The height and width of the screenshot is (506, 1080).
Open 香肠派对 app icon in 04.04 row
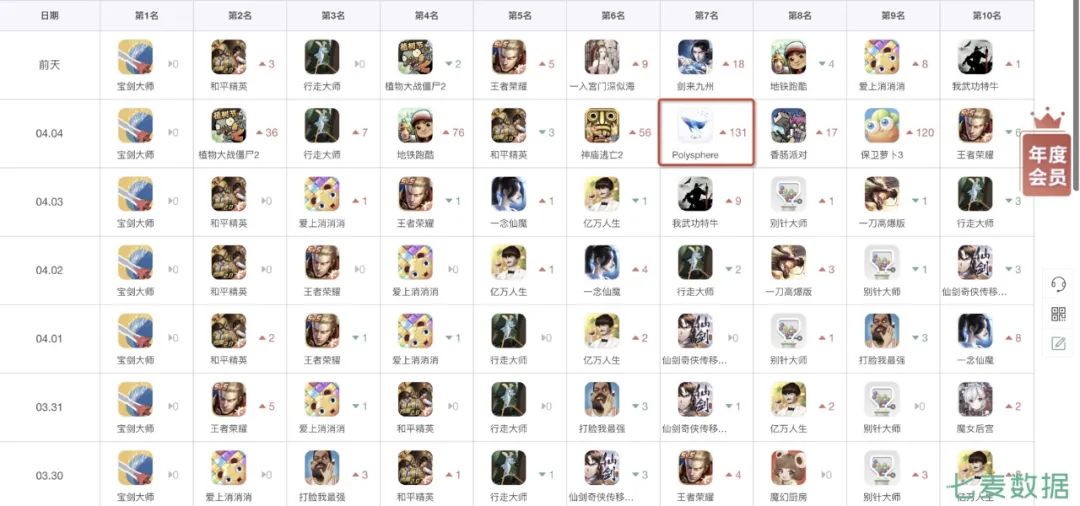click(x=789, y=125)
